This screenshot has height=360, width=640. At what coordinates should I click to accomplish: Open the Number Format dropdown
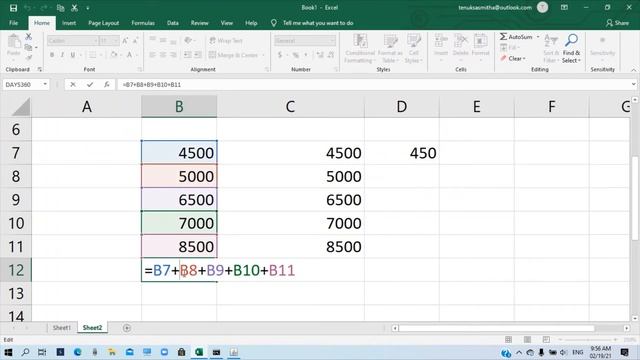pyautogui.click(x=332, y=41)
